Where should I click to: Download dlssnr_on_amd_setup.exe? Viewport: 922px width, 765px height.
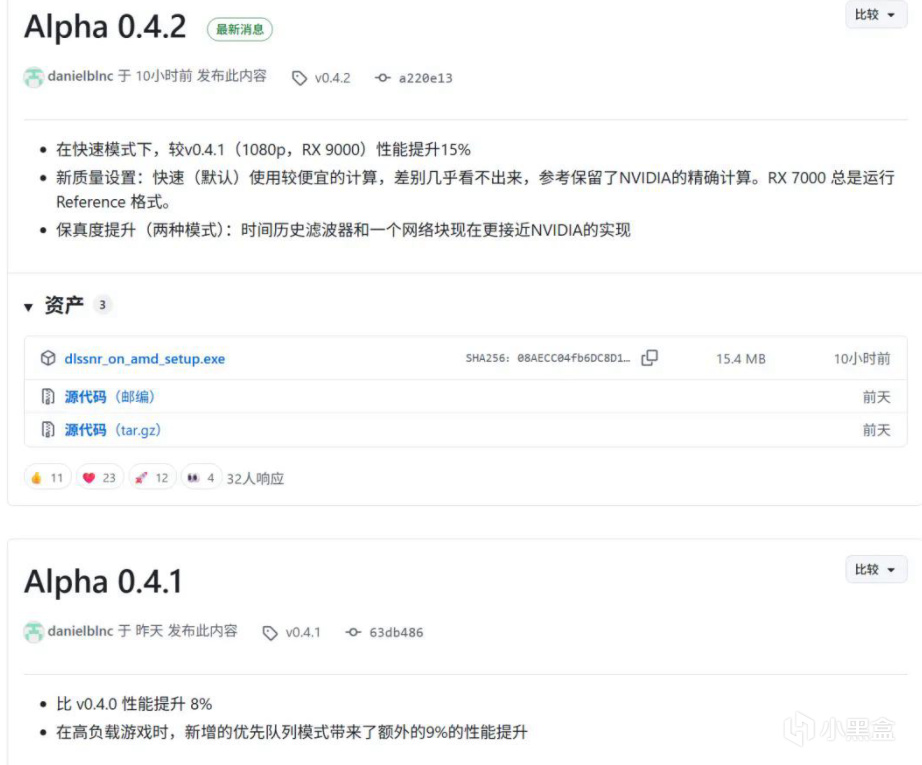pos(145,359)
